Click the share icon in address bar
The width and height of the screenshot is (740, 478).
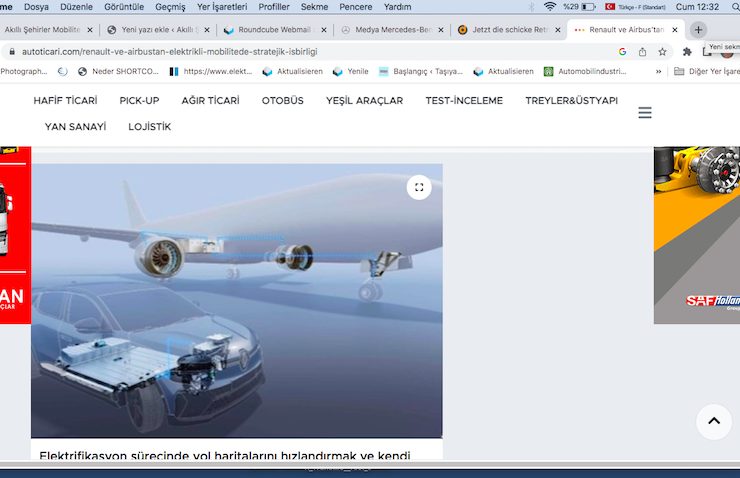642,51
